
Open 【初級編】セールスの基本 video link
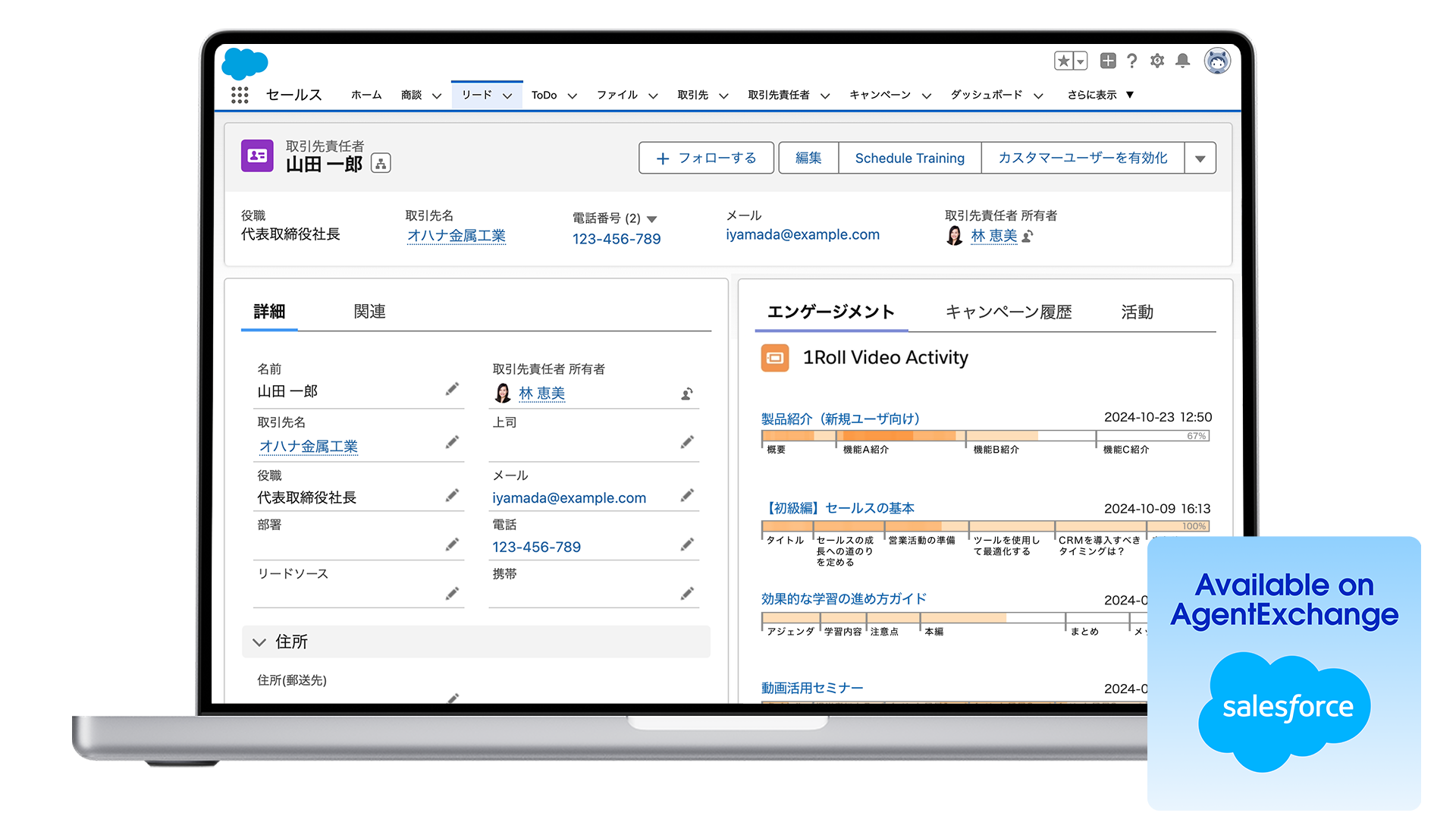(x=838, y=508)
